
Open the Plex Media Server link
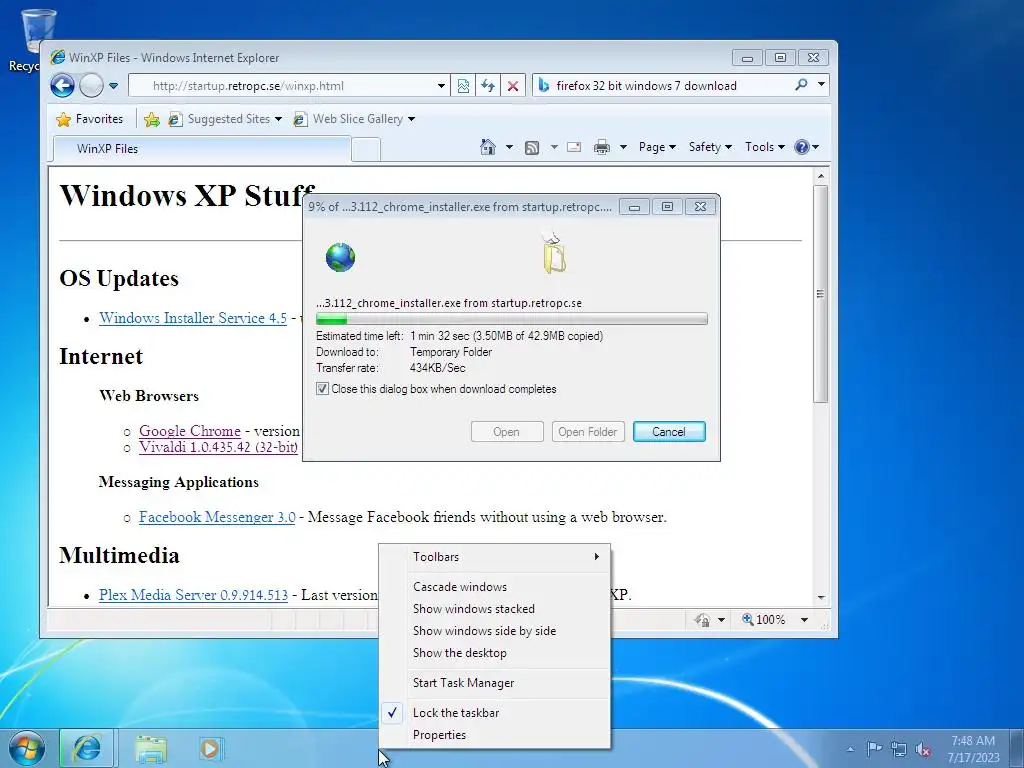[x=193, y=595]
